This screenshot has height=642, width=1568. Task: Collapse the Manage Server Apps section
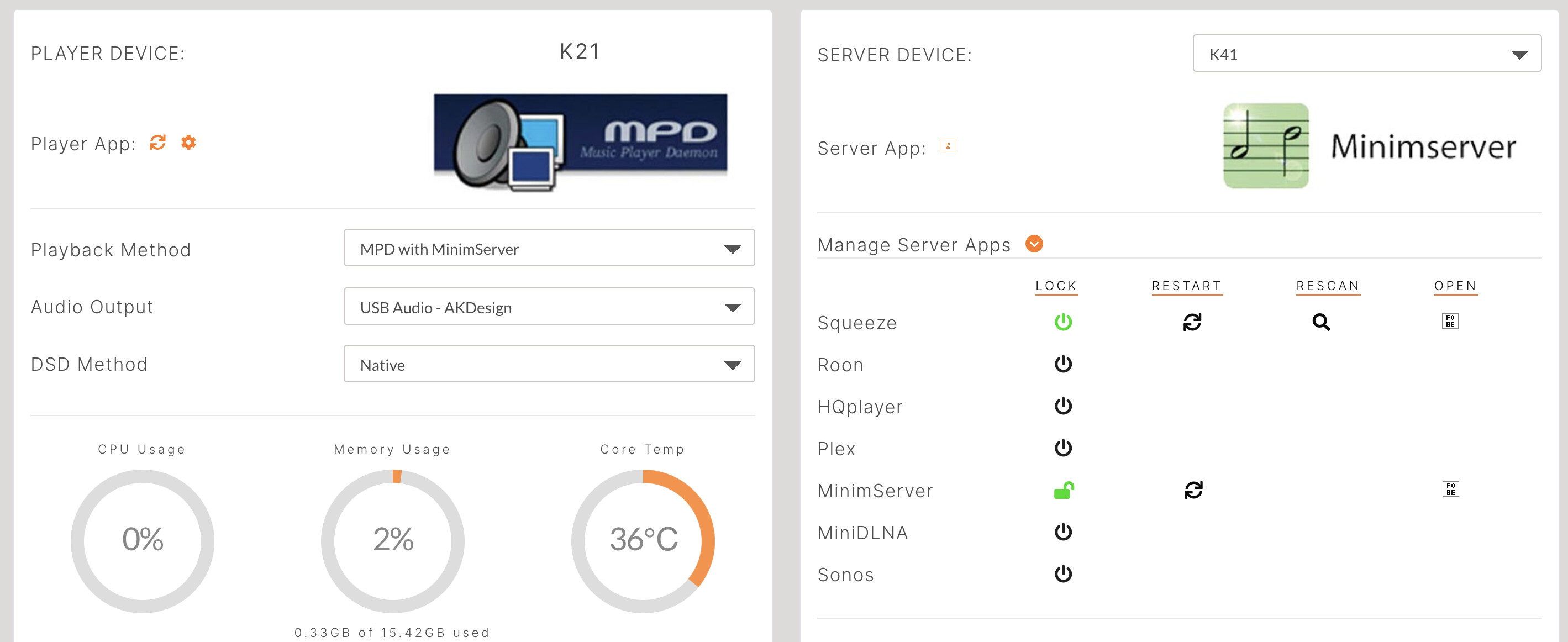(x=1034, y=244)
